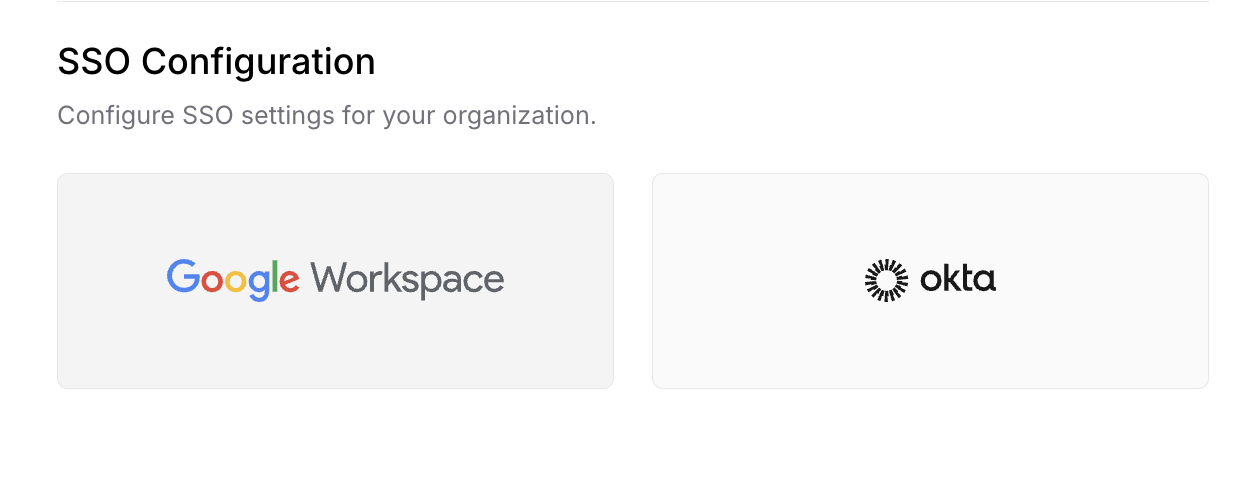Click the lowercase blue g in Google
This screenshot has height=488, width=1236.
[x=258, y=285]
